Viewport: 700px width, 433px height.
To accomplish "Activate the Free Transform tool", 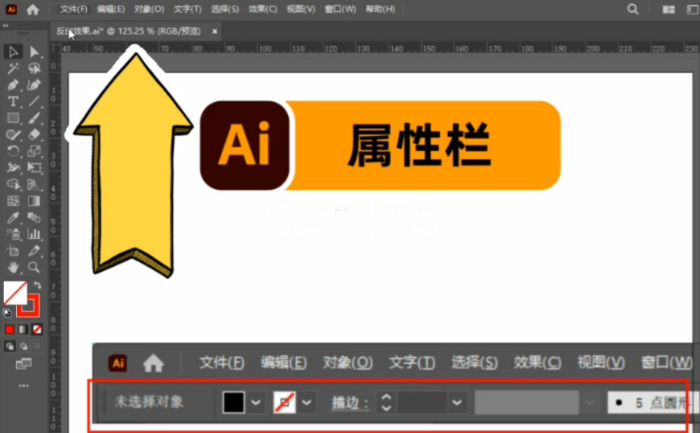I will [34, 168].
